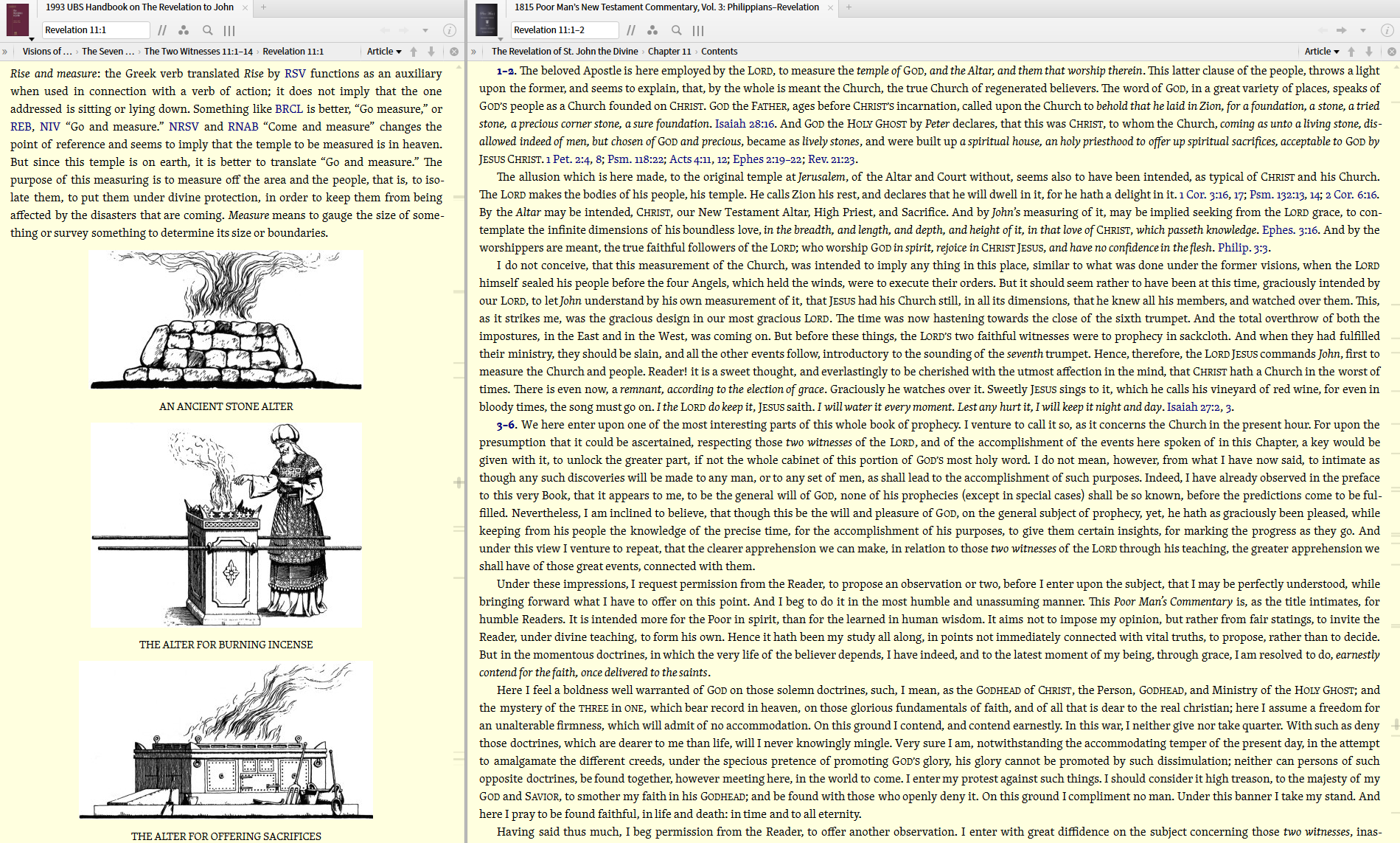
Task: Jump to next article in UBS Handbook
Action: (431, 52)
